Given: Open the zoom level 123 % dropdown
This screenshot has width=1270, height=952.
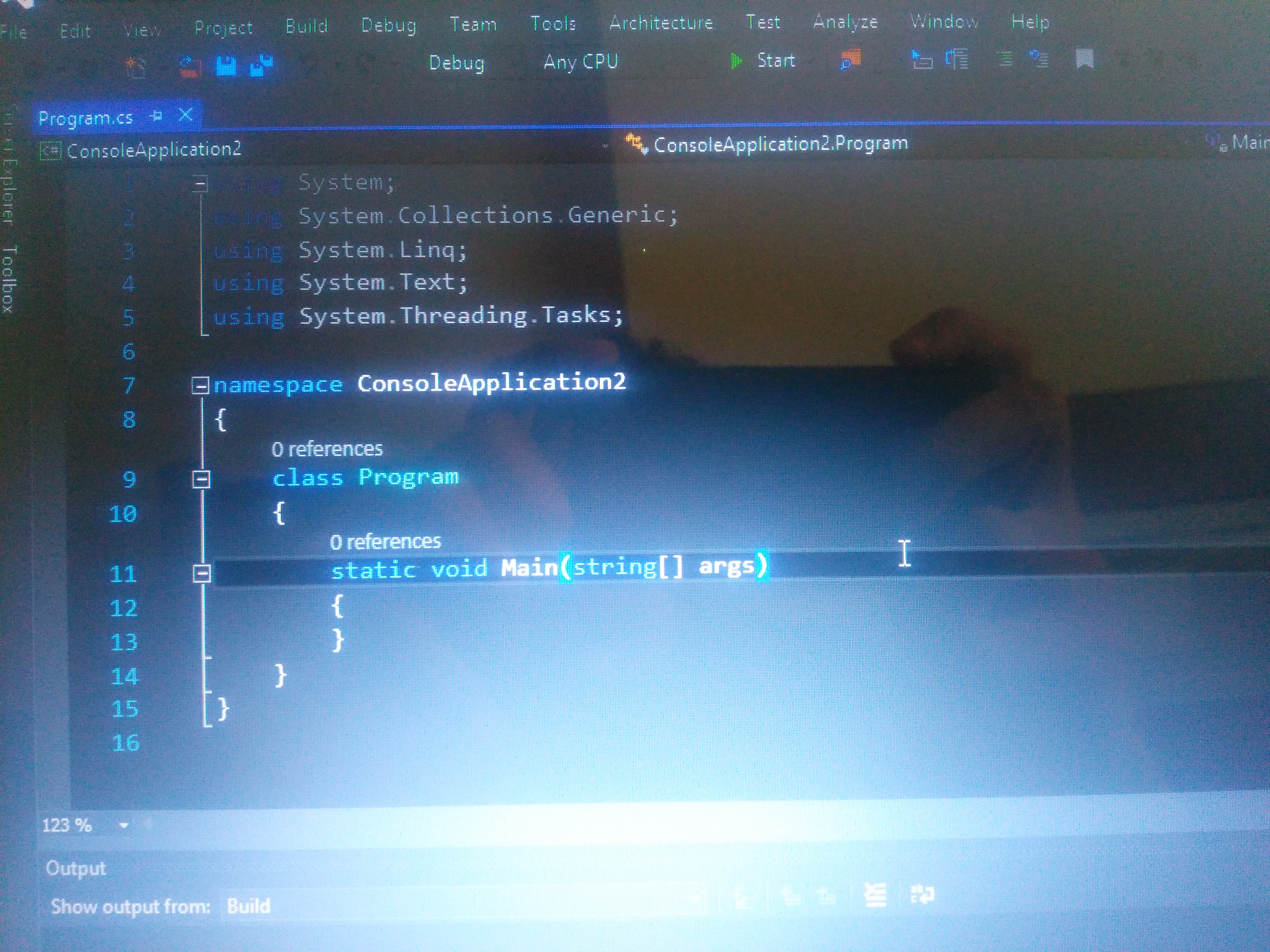Looking at the screenshot, I should [123, 826].
